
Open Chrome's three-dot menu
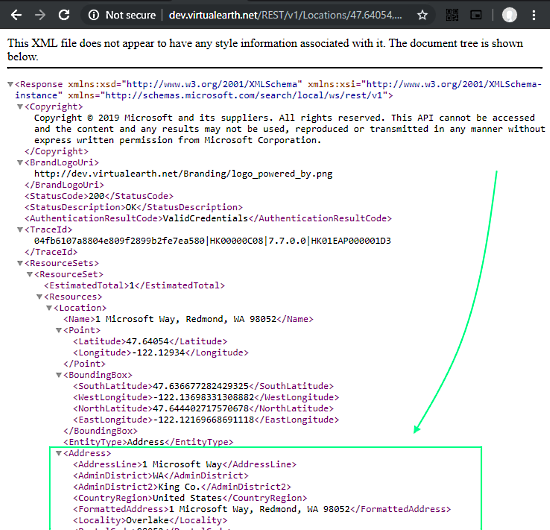[x=534, y=15]
